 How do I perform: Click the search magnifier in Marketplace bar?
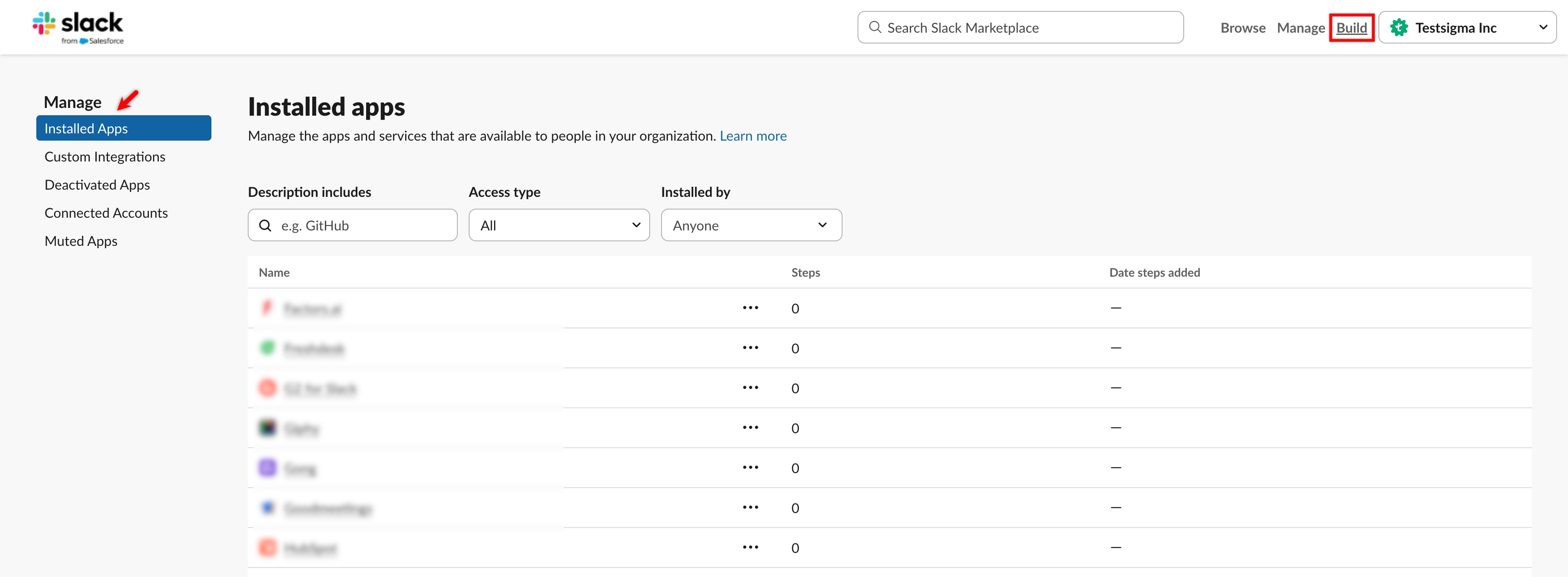tap(875, 27)
